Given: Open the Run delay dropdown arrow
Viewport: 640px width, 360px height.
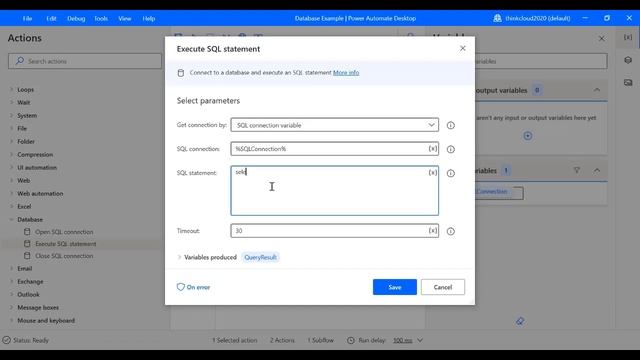Looking at the screenshot, I should click(420, 340).
